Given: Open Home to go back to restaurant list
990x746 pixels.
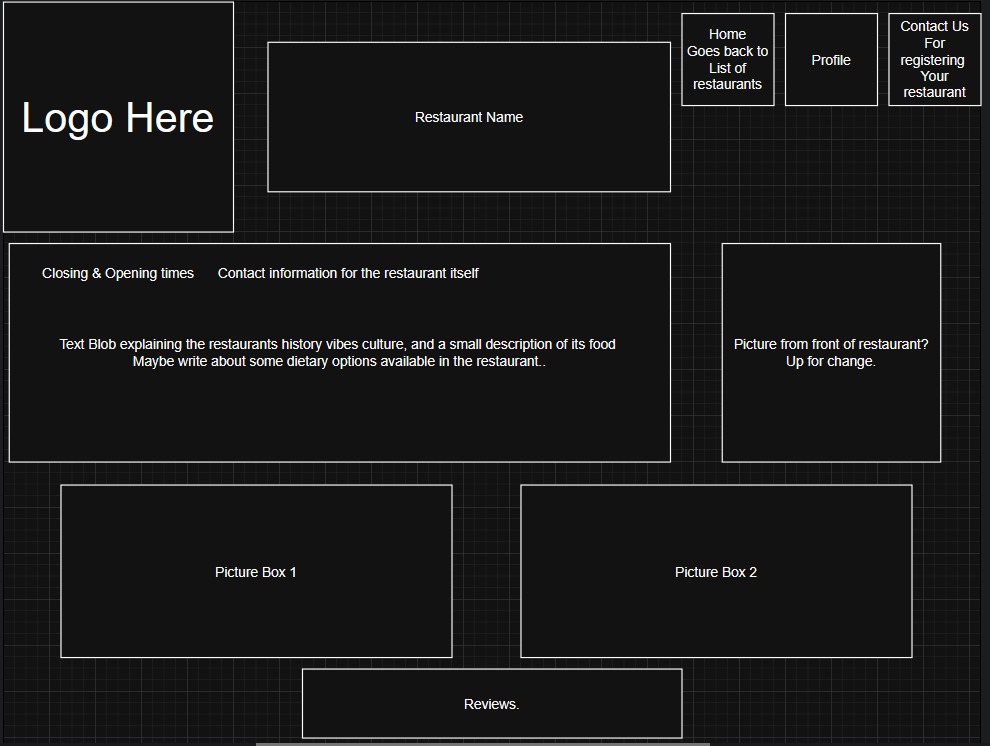Looking at the screenshot, I should (727, 59).
